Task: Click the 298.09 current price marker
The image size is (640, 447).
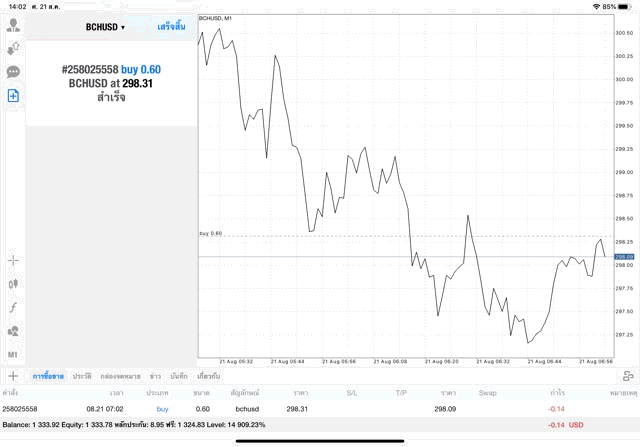Action: point(624,257)
